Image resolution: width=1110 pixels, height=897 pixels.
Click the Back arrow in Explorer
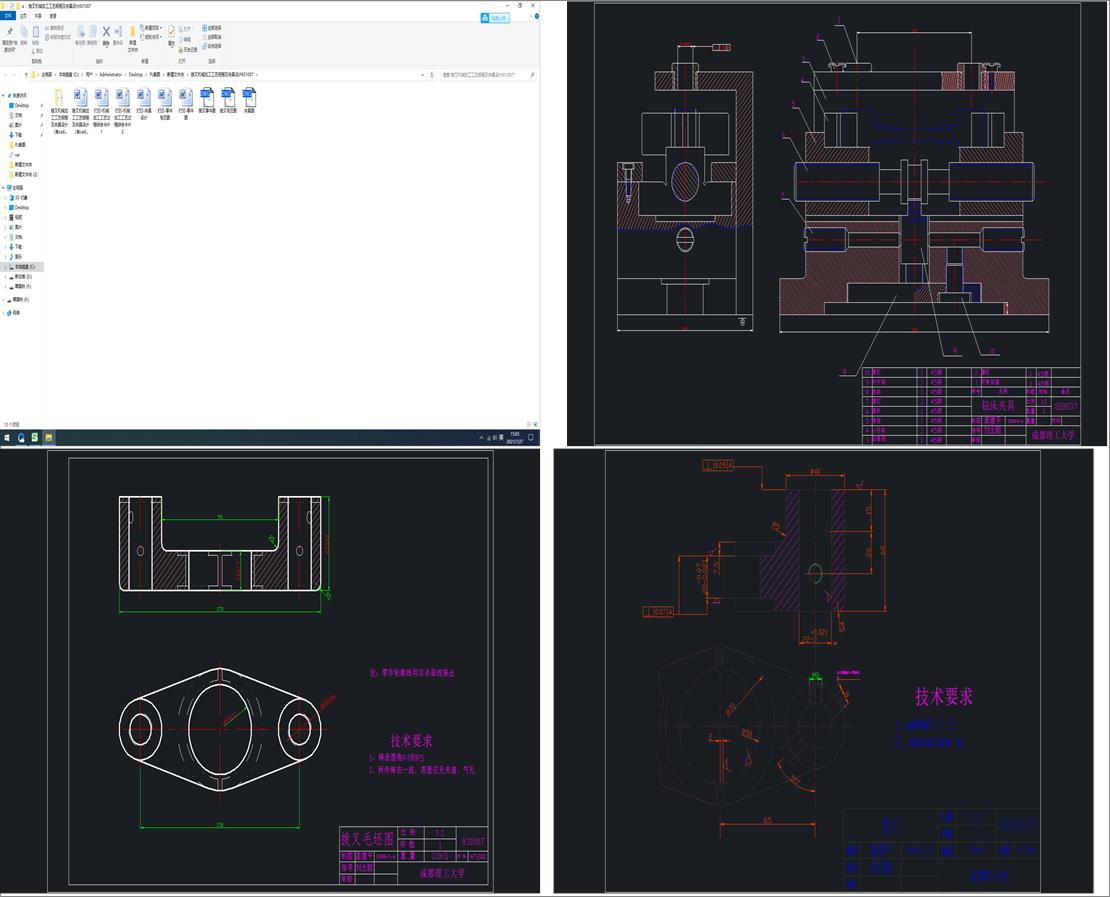[x=5, y=74]
